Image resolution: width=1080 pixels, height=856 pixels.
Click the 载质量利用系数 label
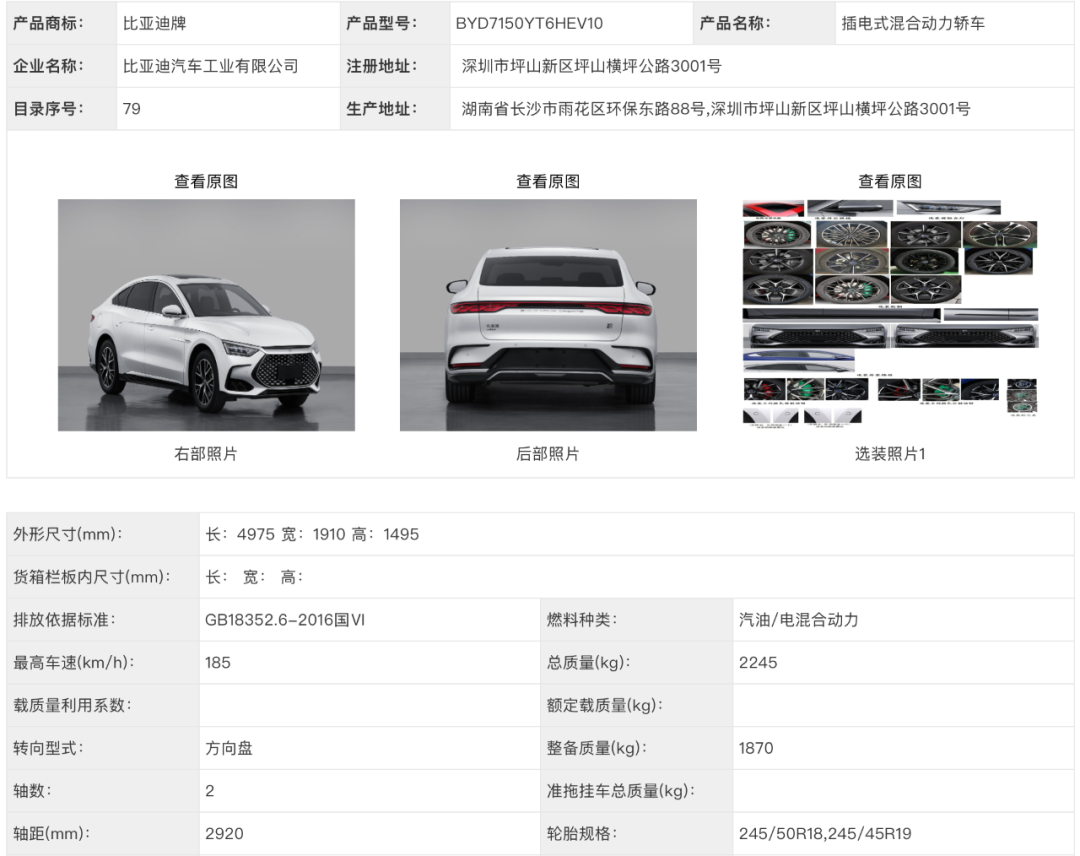(72, 705)
